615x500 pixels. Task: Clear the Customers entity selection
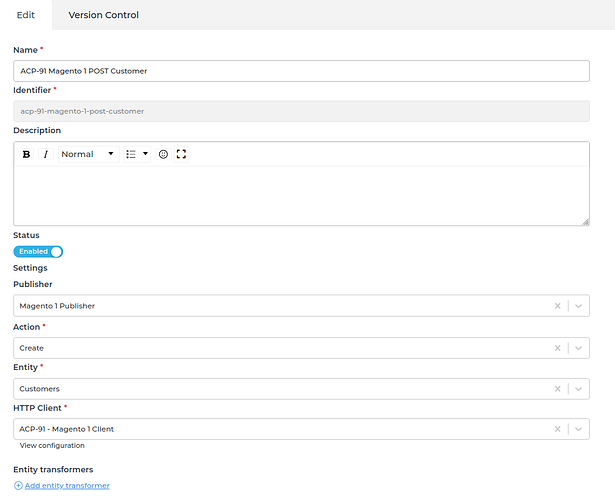click(x=557, y=389)
